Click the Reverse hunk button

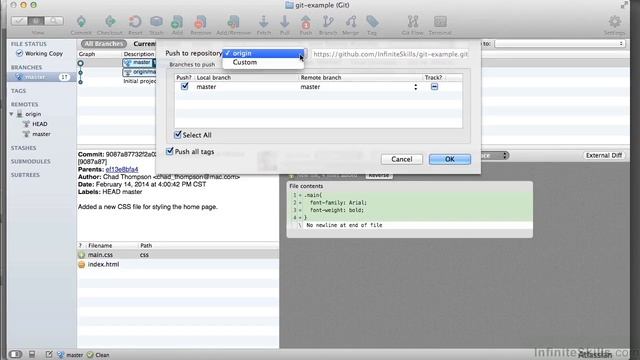(379, 175)
